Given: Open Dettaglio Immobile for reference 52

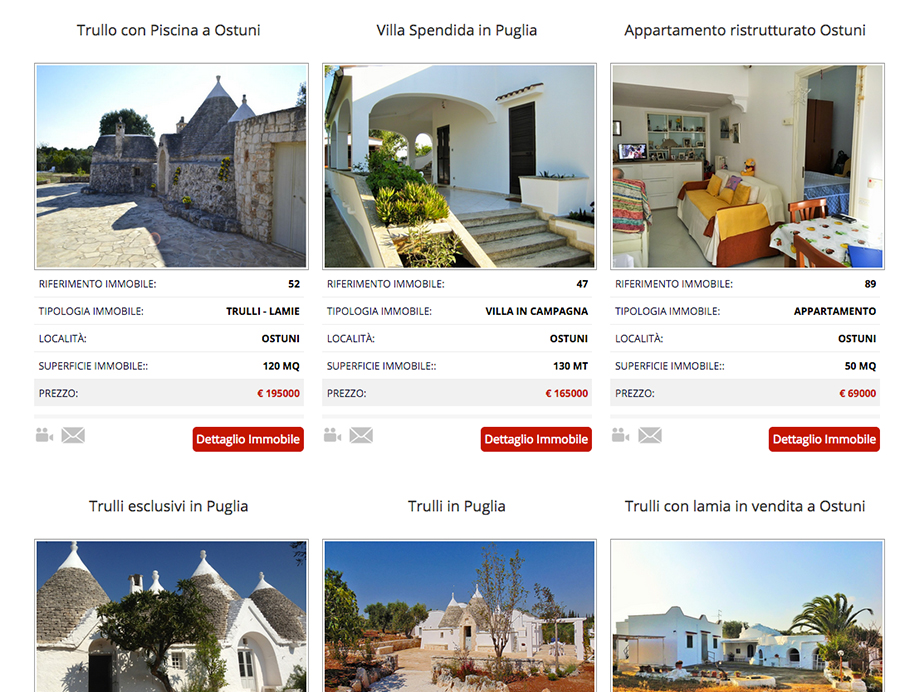Looking at the screenshot, I should pos(248,439).
